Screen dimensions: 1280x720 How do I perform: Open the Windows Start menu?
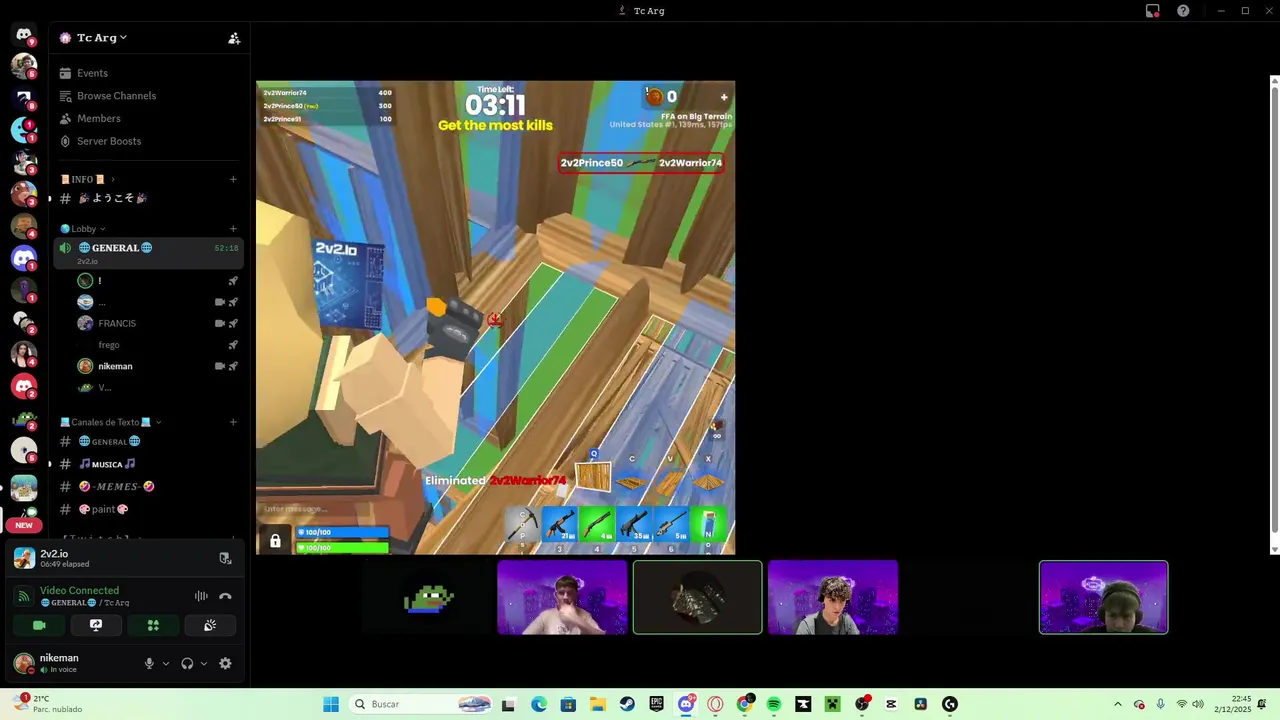click(x=331, y=704)
